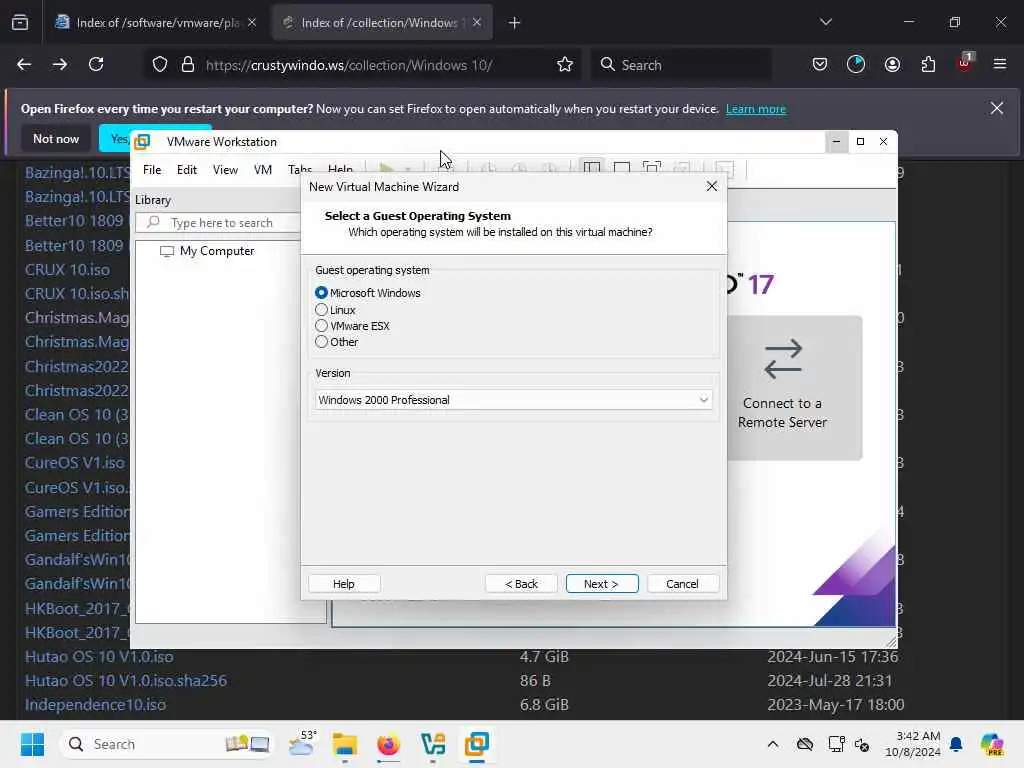Choose the VMware ESX option
Screen dimensions: 1024x768
[x=321, y=325]
